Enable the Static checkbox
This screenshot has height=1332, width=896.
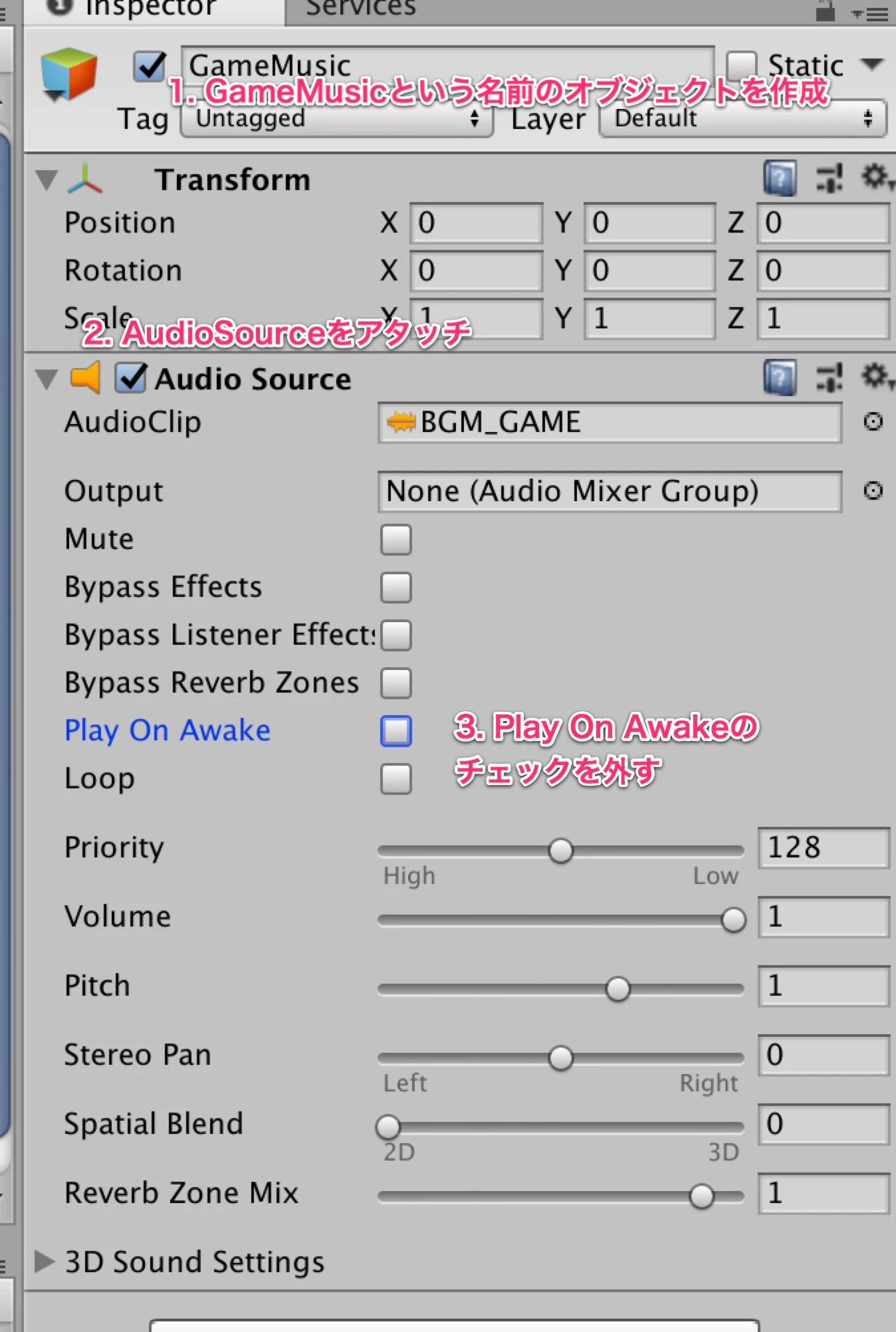(742, 66)
